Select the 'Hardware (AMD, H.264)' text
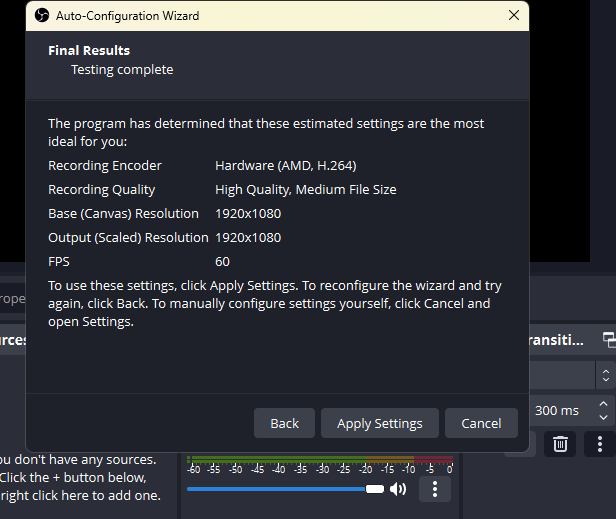Viewport: 616px width, 519px height. point(286,166)
